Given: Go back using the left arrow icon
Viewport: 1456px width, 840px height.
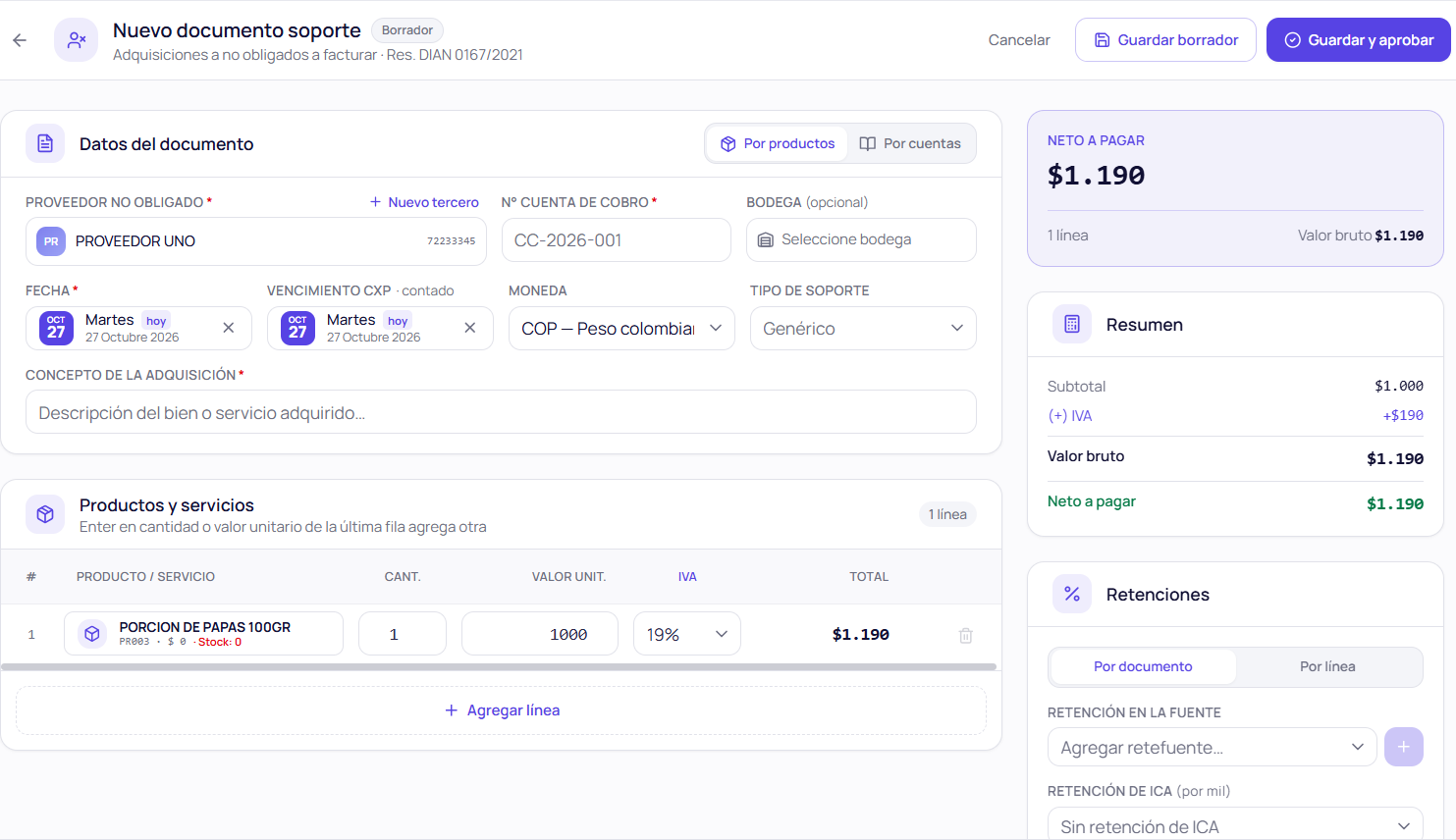Looking at the screenshot, I should [x=20, y=40].
